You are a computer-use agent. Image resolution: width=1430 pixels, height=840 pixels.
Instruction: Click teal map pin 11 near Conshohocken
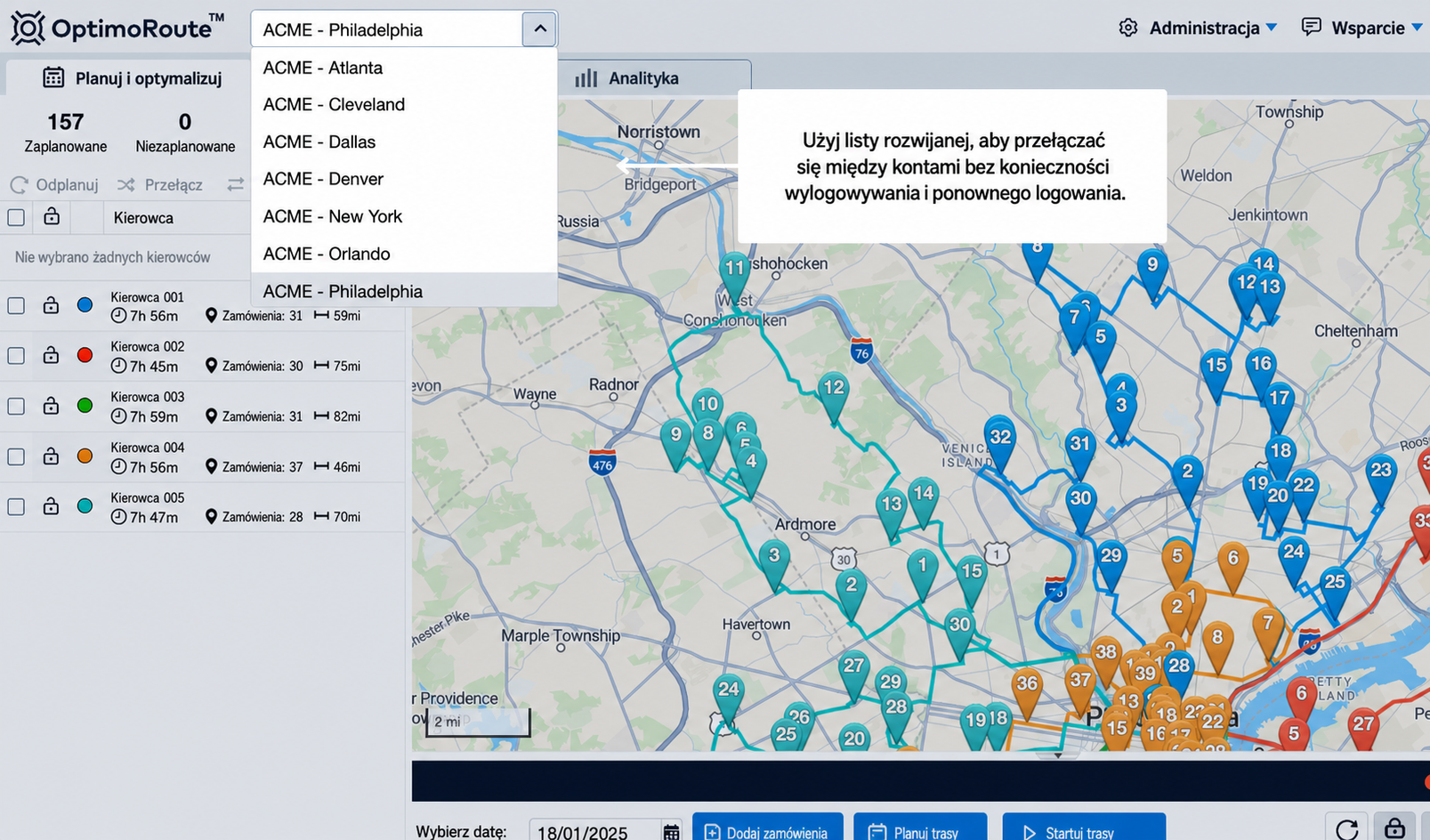pyautogui.click(x=734, y=275)
